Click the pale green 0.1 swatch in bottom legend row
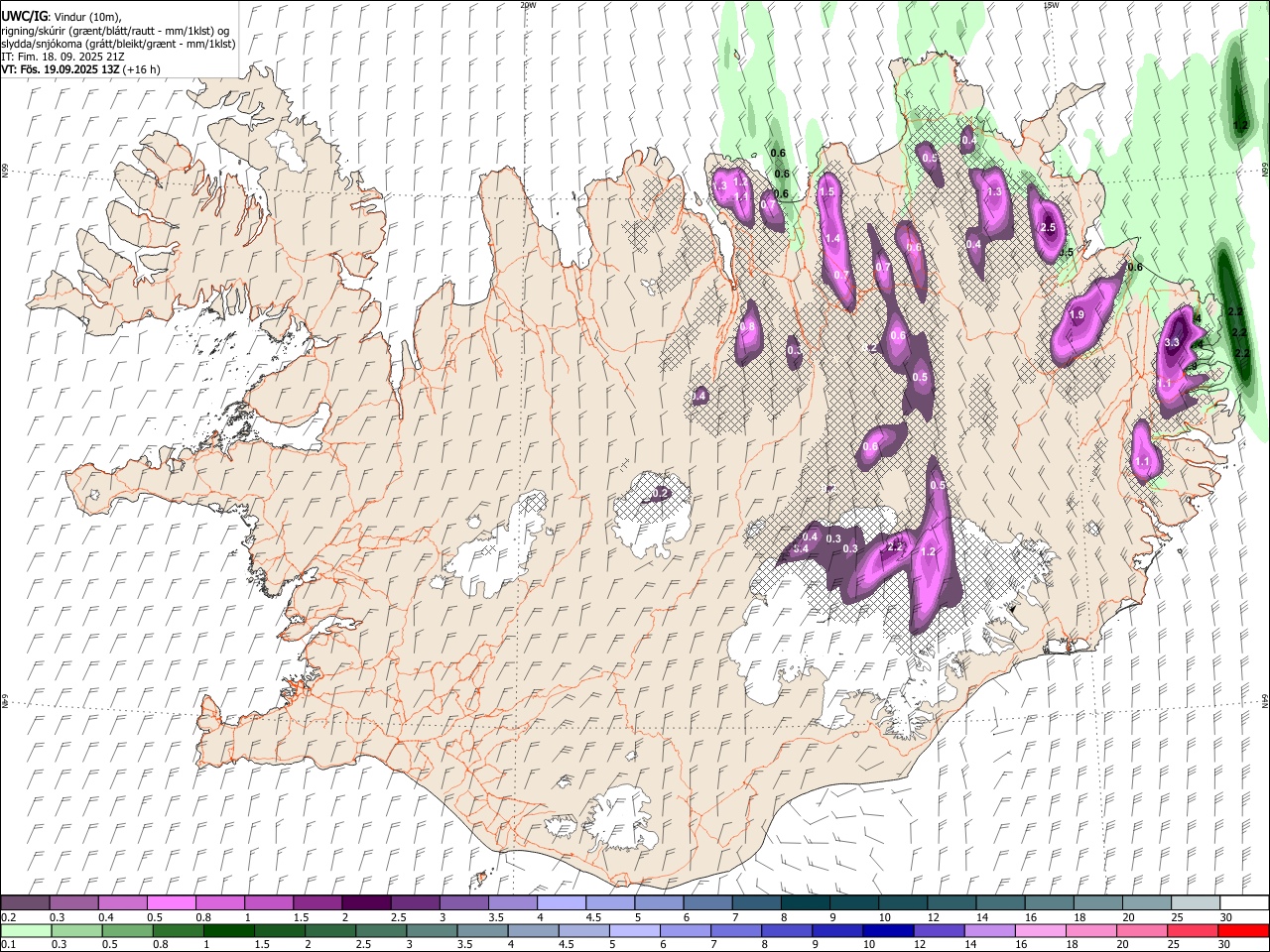This screenshot has height=952, width=1270. (x=26, y=931)
